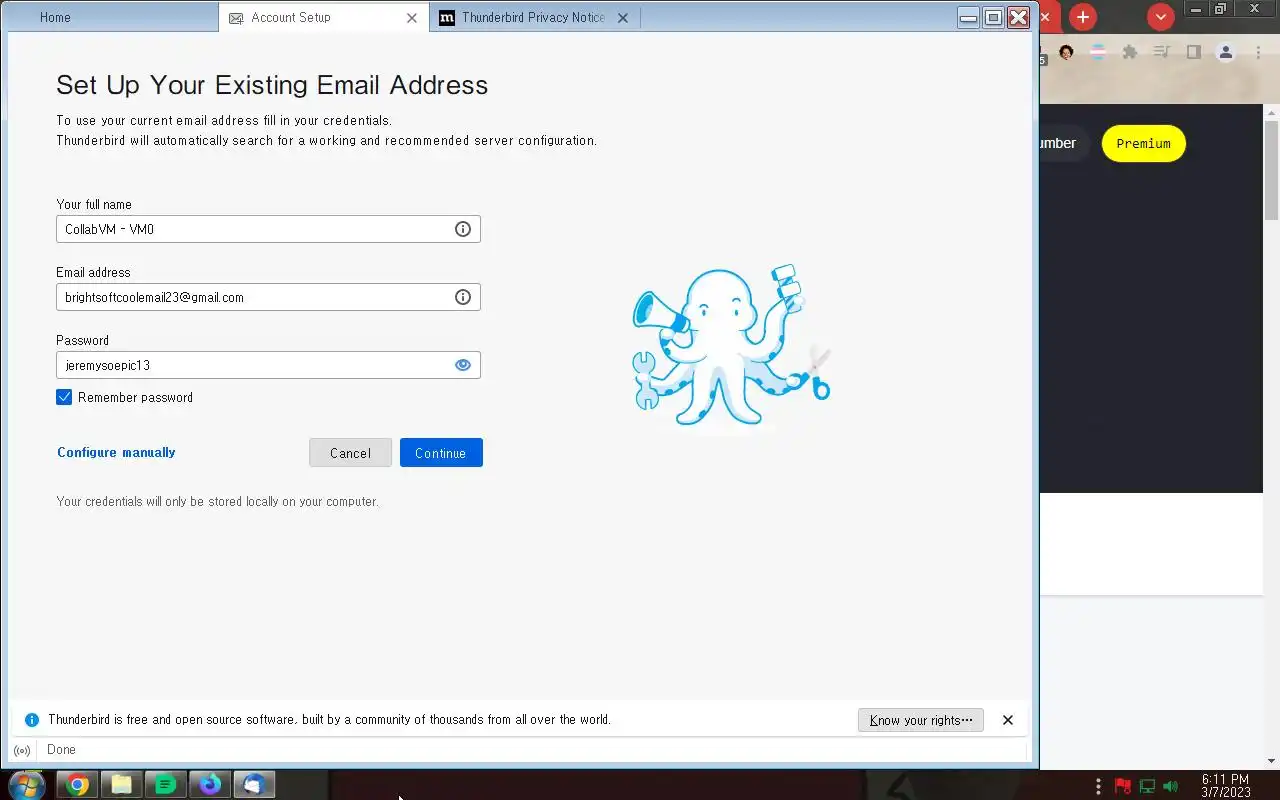Click the Configure manually link
The image size is (1280, 800).
[x=116, y=452]
